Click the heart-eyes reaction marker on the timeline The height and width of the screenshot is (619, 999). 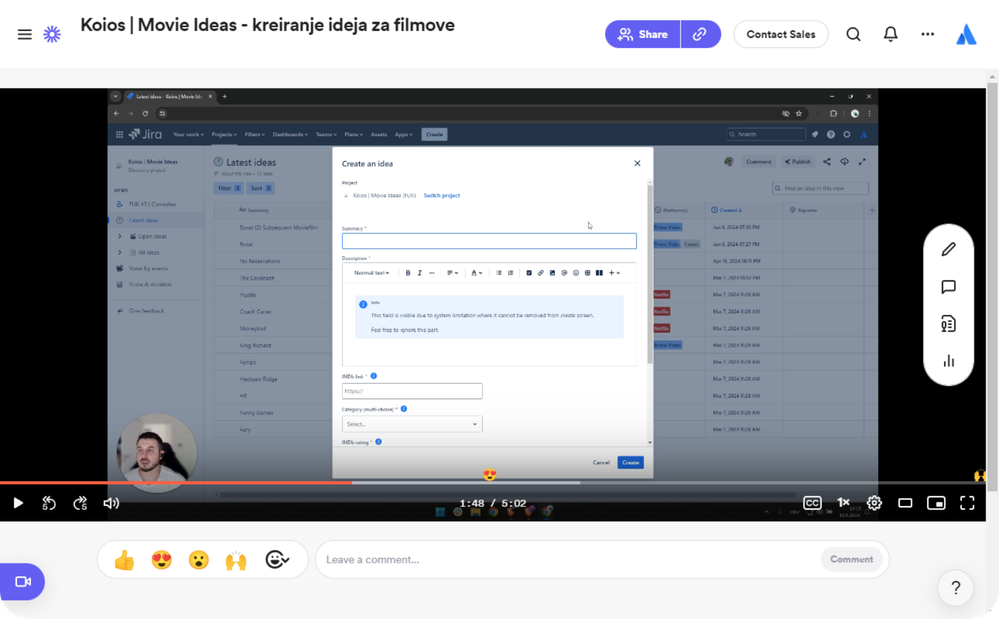[489, 474]
